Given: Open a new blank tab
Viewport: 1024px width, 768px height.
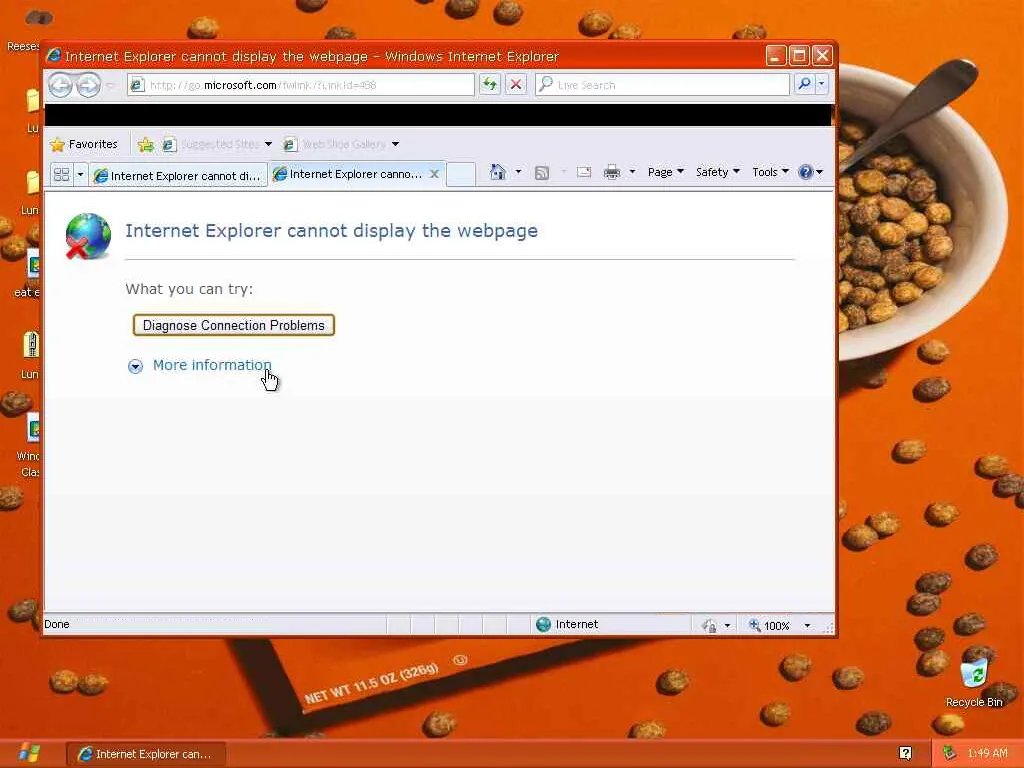Looking at the screenshot, I should [x=461, y=174].
